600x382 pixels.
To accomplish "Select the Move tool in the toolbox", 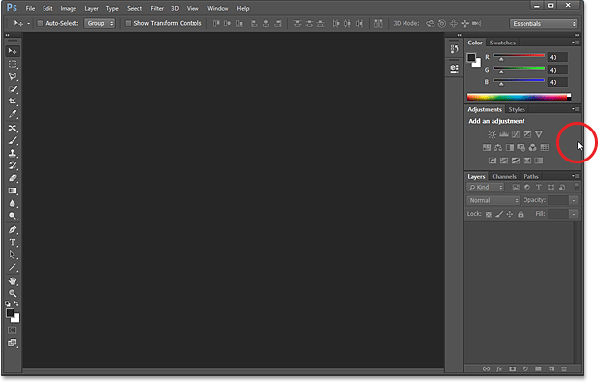I will (12, 51).
